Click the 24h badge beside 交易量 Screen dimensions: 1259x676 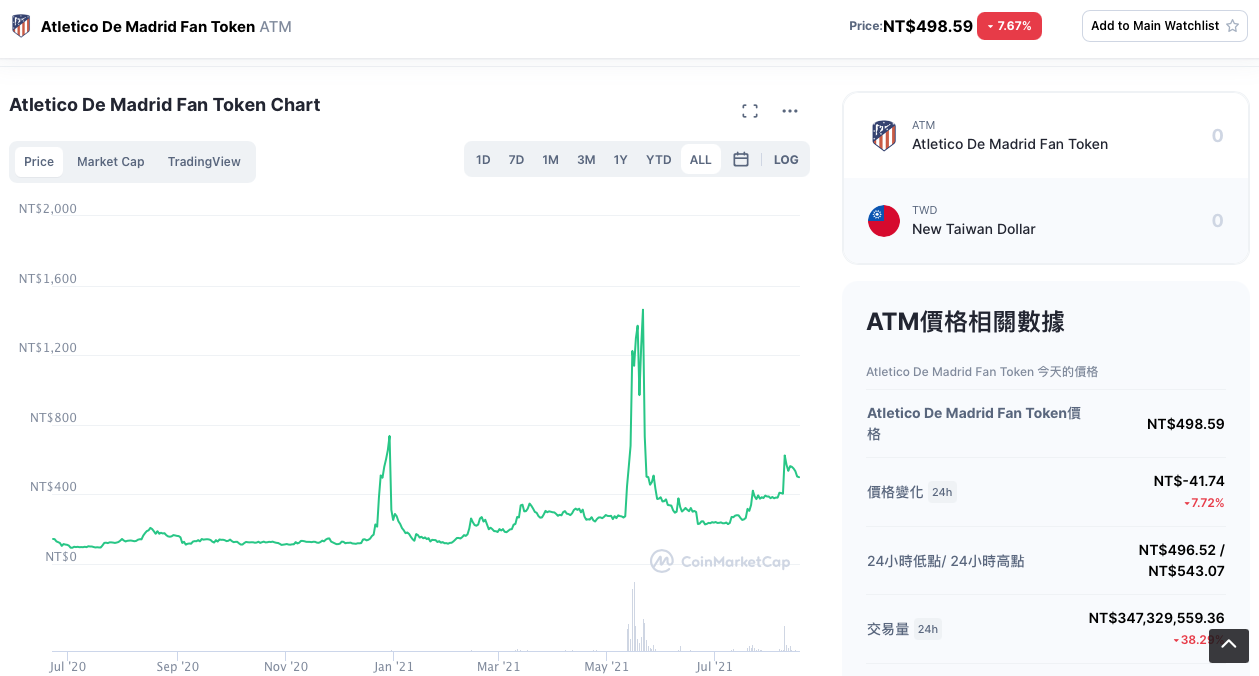(x=928, y=629)
